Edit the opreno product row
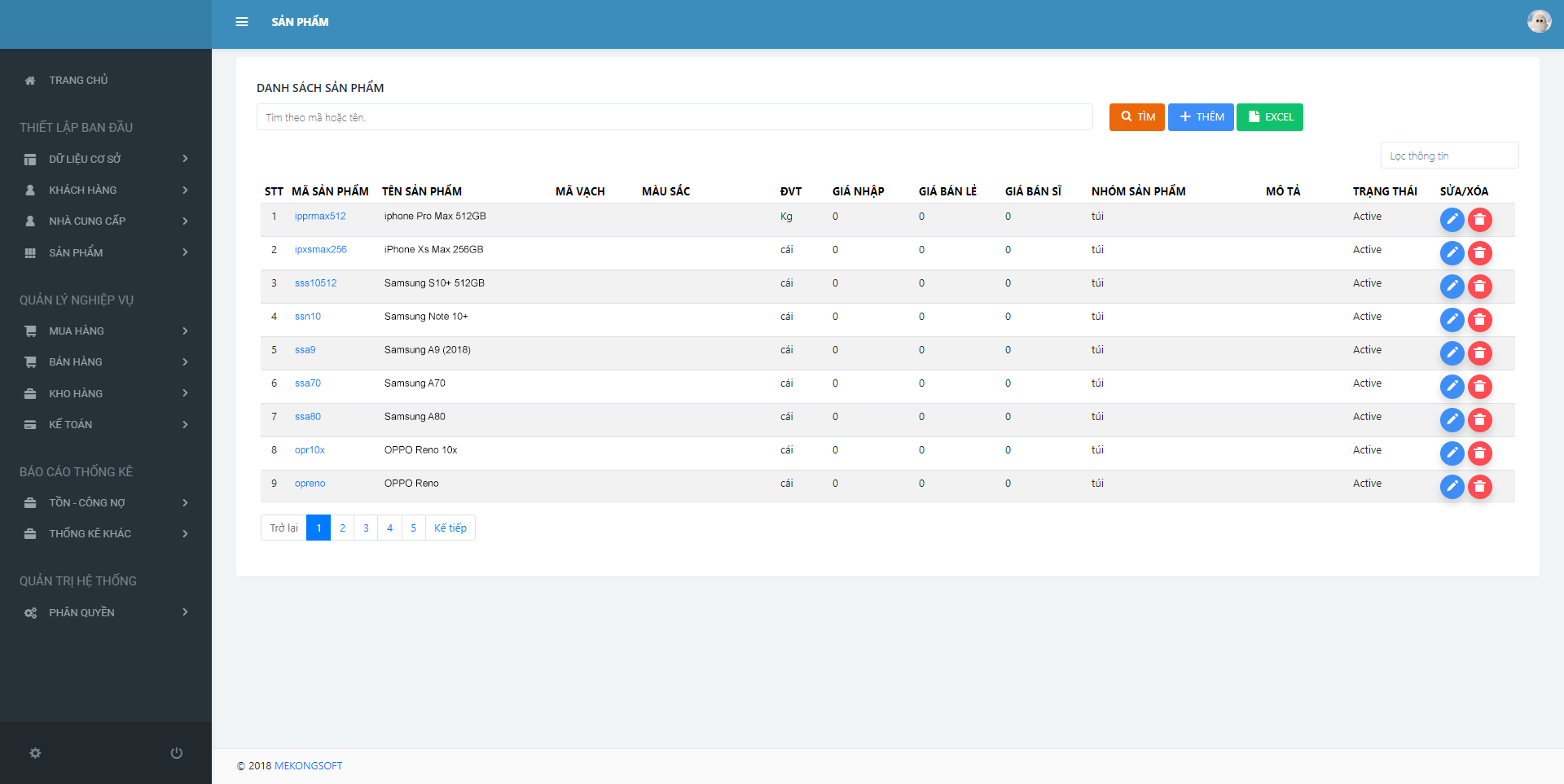 tap(1452, 487)
